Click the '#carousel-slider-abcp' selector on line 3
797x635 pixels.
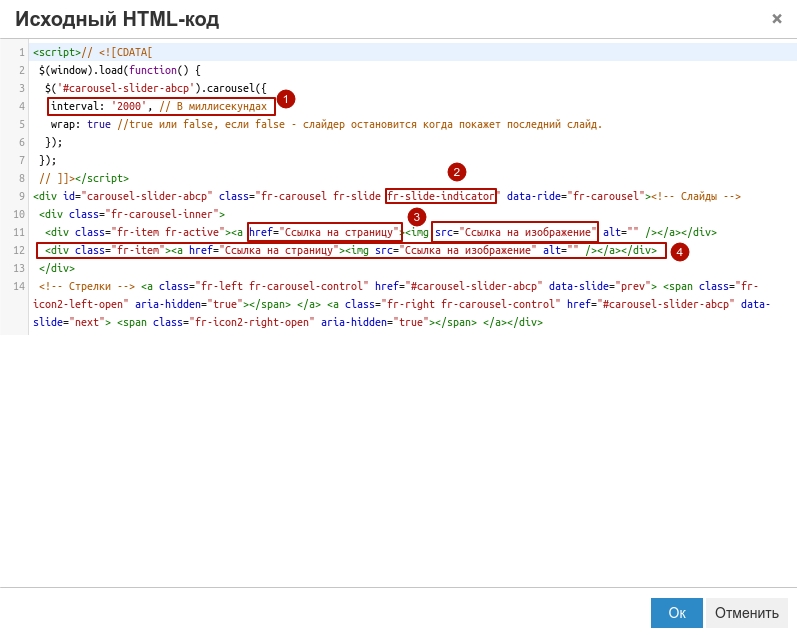coord(126,88)
